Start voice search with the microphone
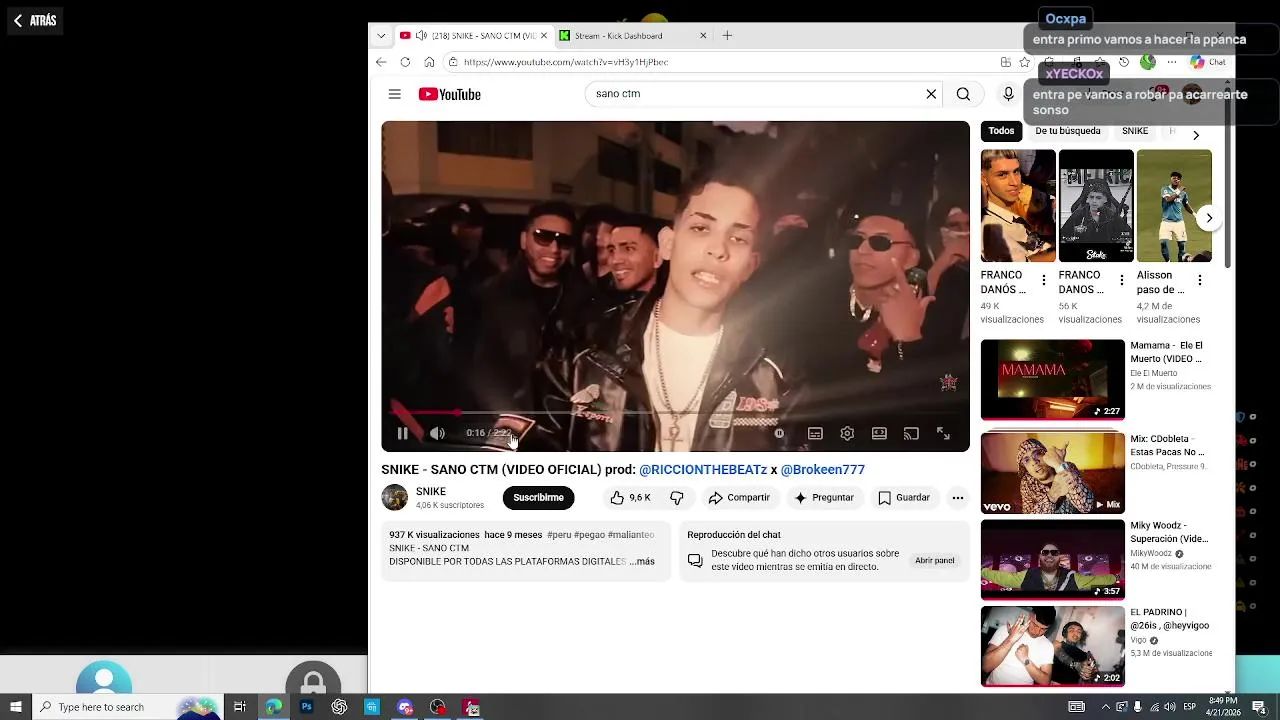 pyautogui.click(x=1008, y=94)
